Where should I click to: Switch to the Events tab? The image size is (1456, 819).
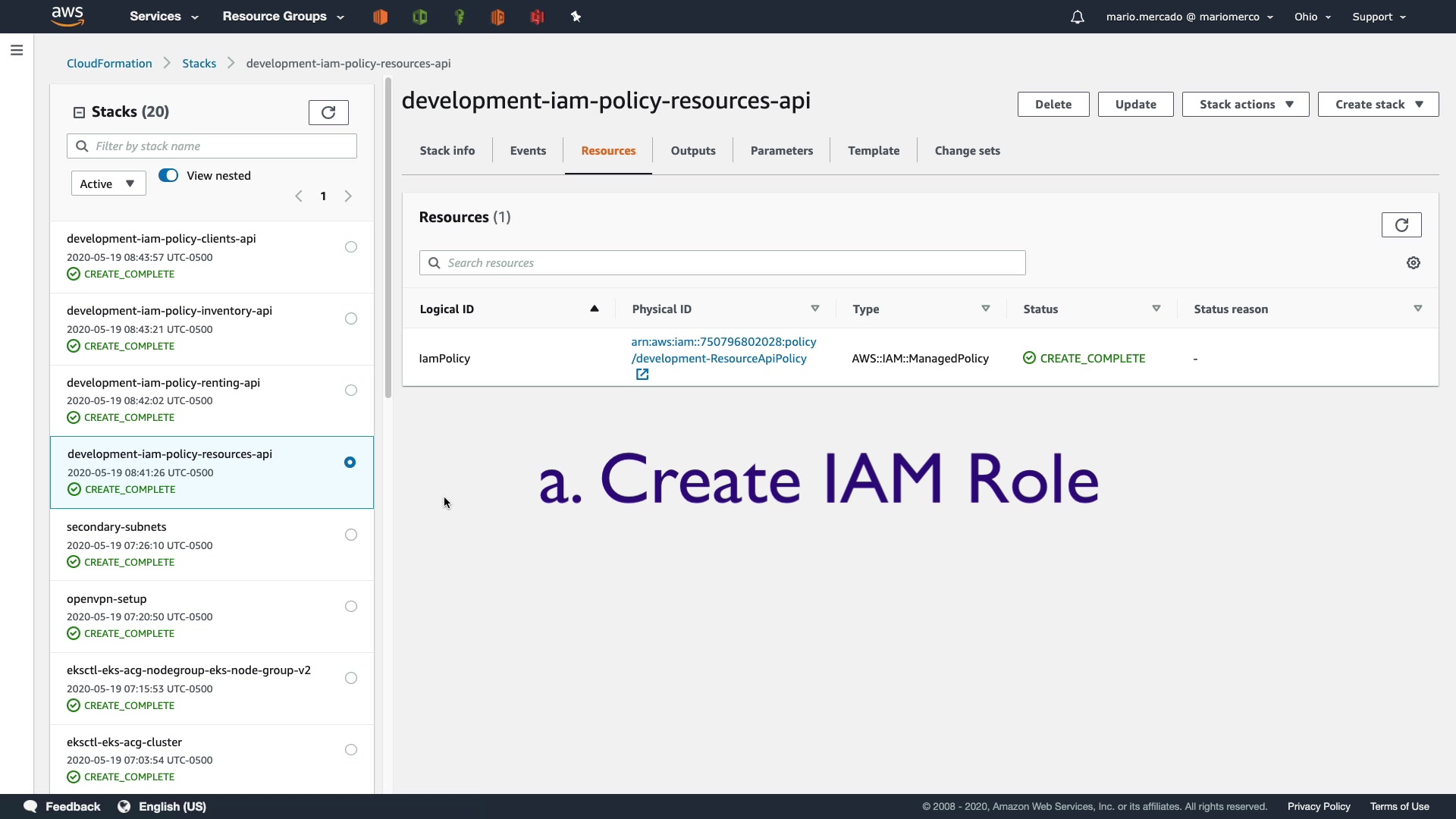point(528,151)
